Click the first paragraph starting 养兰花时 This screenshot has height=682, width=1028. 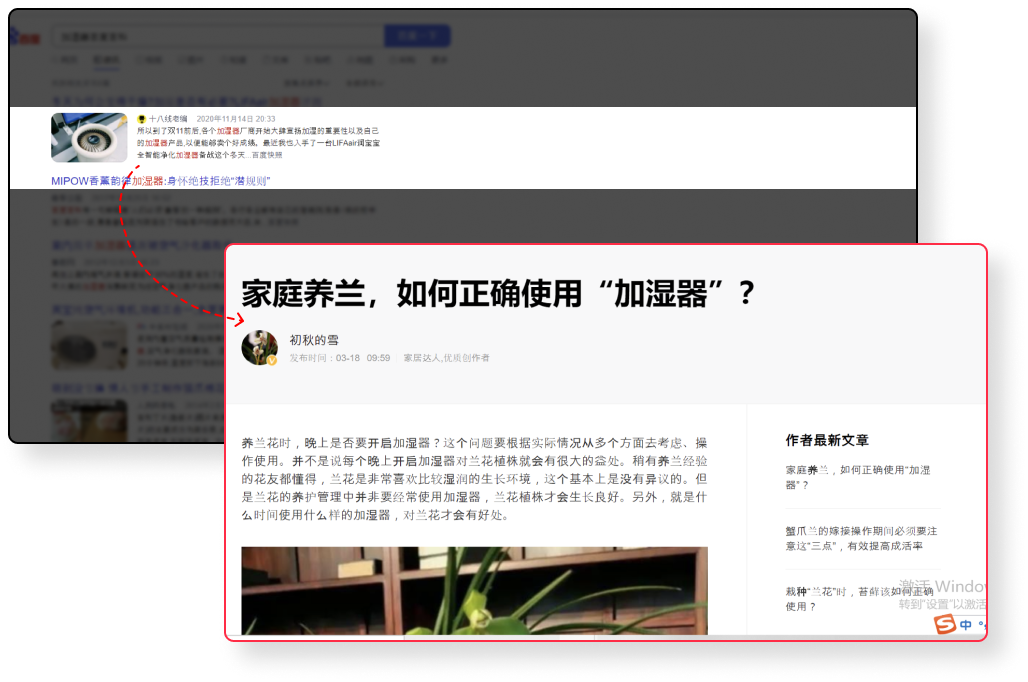point(474,479)
